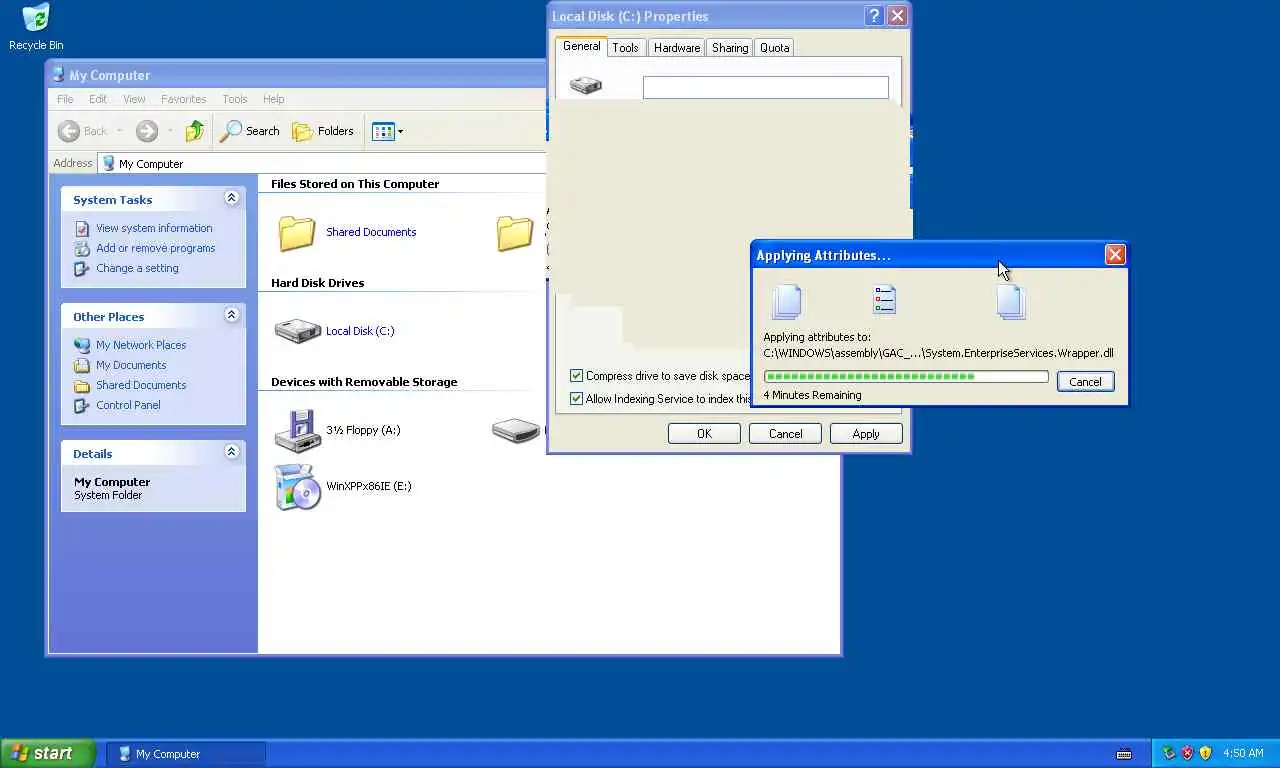The width and height of the screenshot is (1280, 768).
Task: Toggle the Folders pane button
Action: click(x=323, y=131)
